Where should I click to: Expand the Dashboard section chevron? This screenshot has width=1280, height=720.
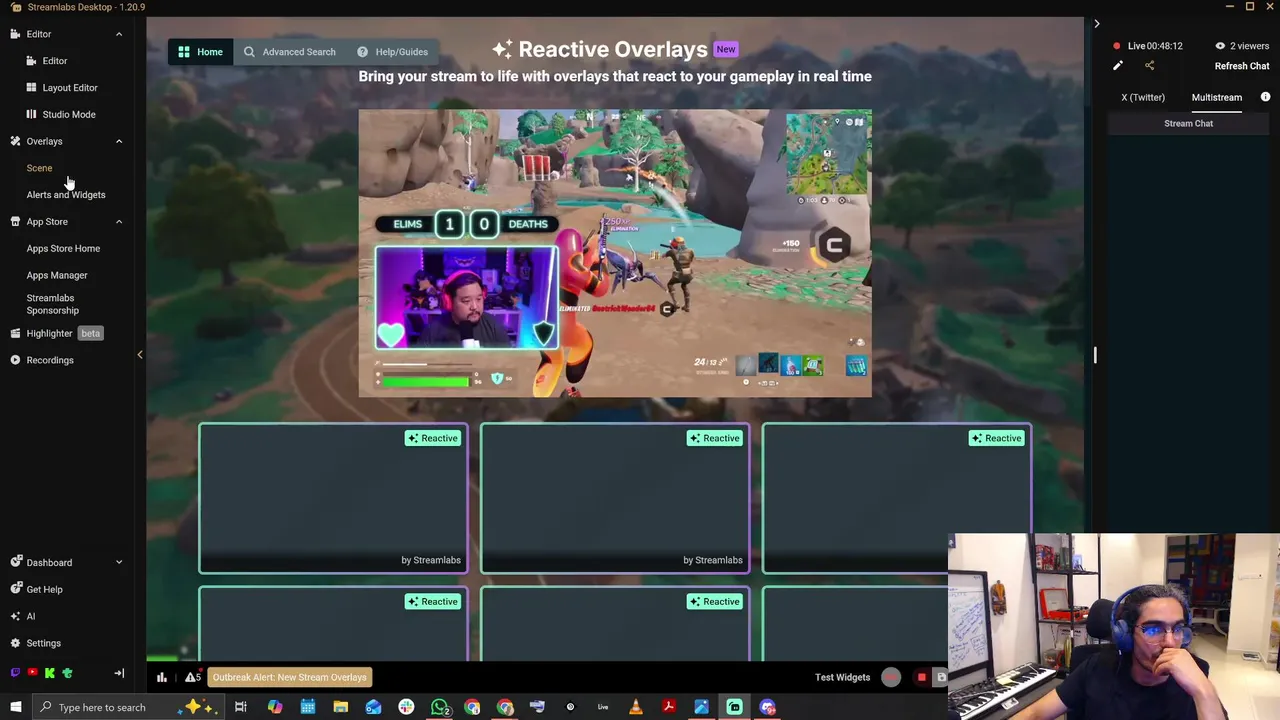(x=119, y=563)
